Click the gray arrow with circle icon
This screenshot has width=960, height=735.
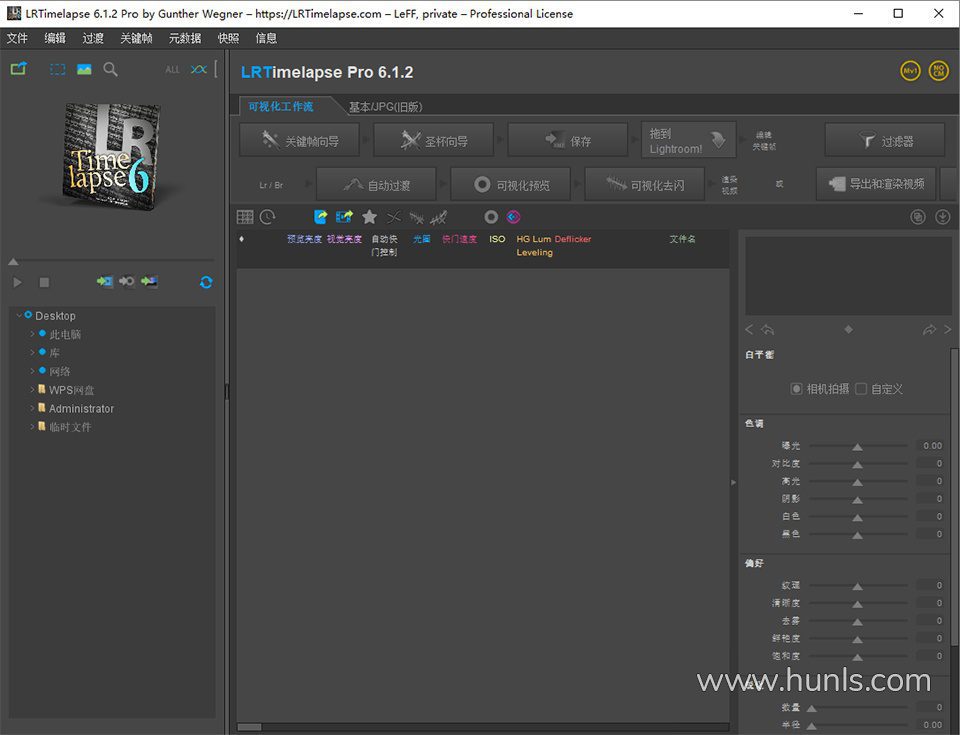127,281
